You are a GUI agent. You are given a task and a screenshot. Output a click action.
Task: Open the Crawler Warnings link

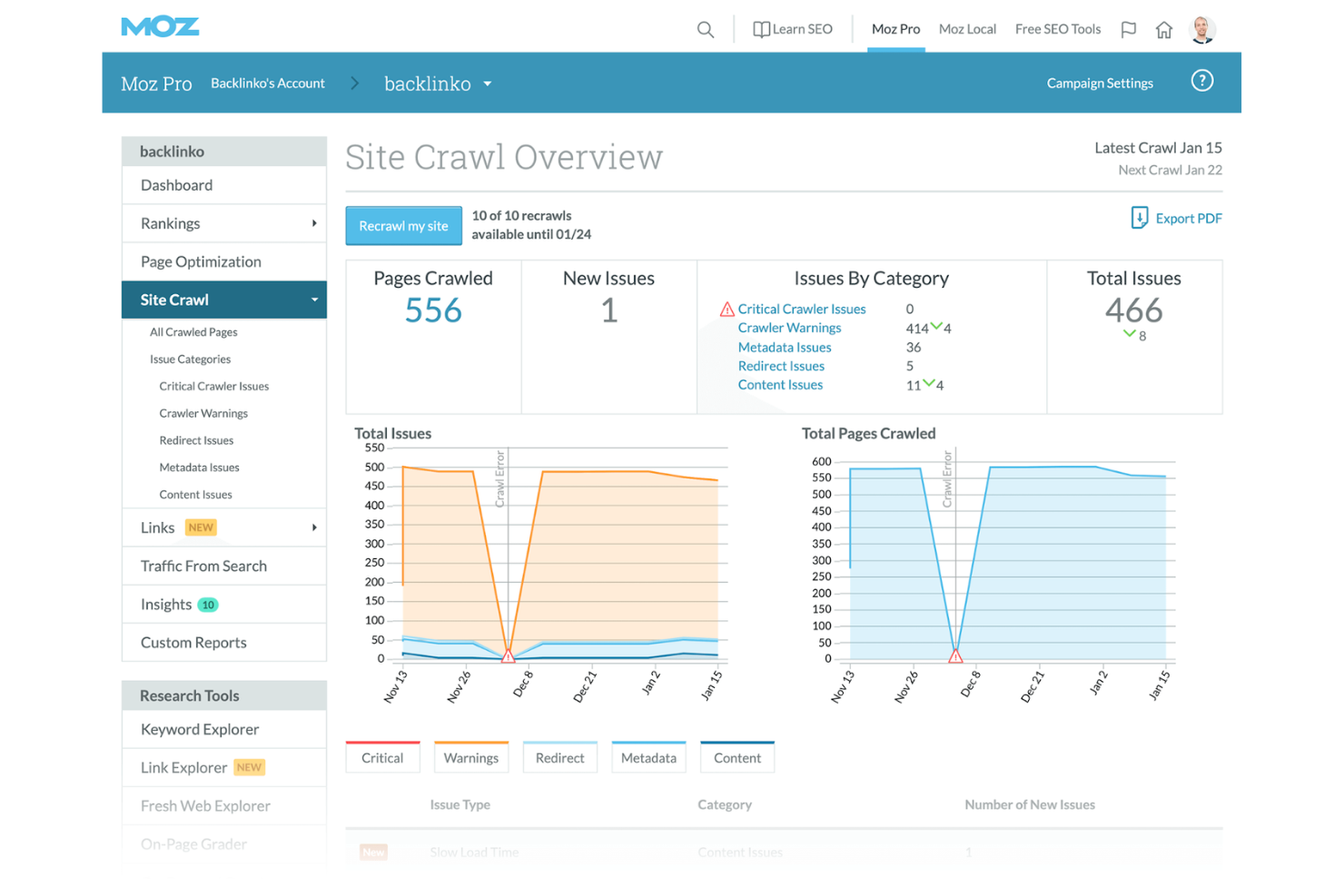789,328
